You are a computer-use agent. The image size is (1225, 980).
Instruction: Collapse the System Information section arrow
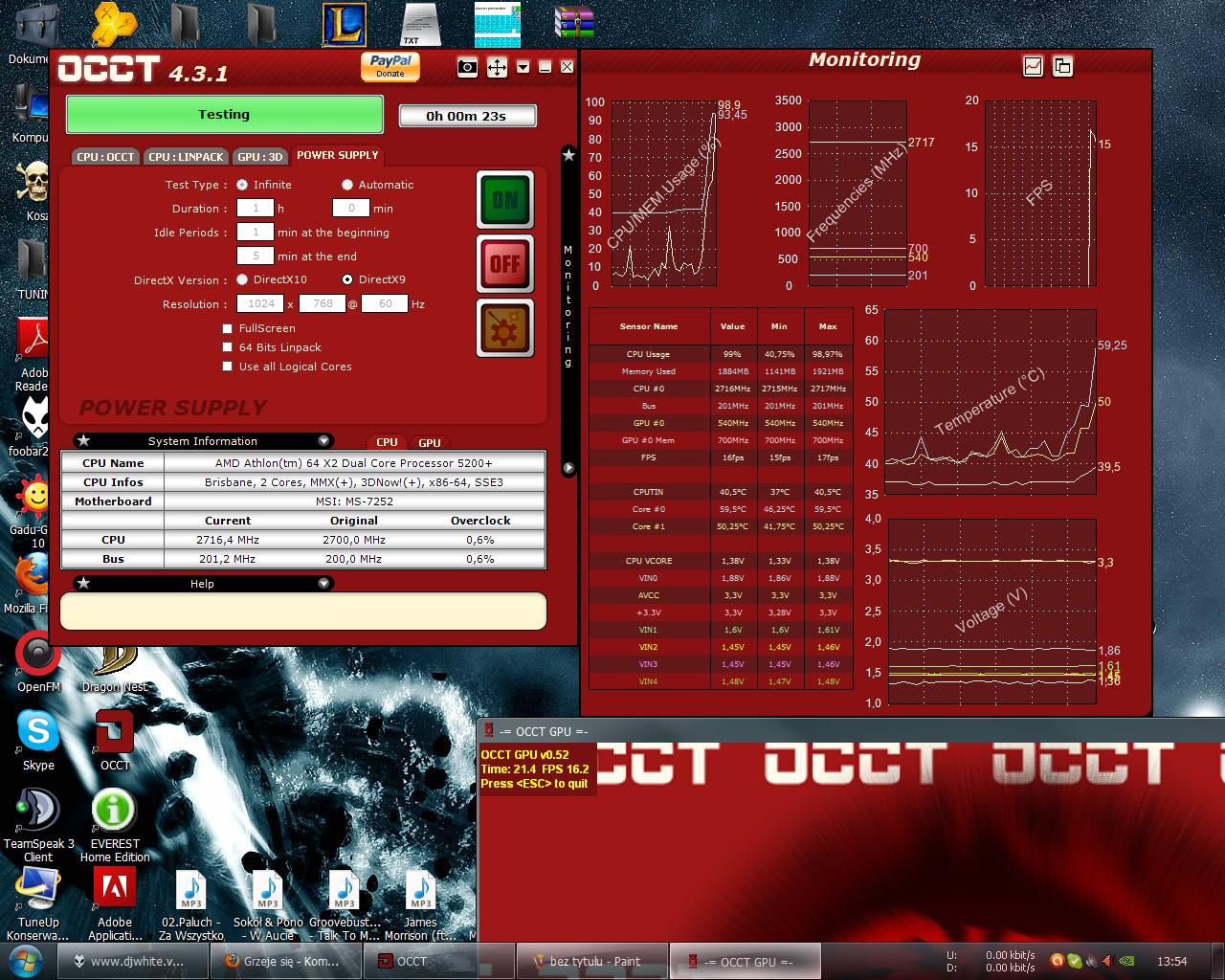(x=323, y=441)
